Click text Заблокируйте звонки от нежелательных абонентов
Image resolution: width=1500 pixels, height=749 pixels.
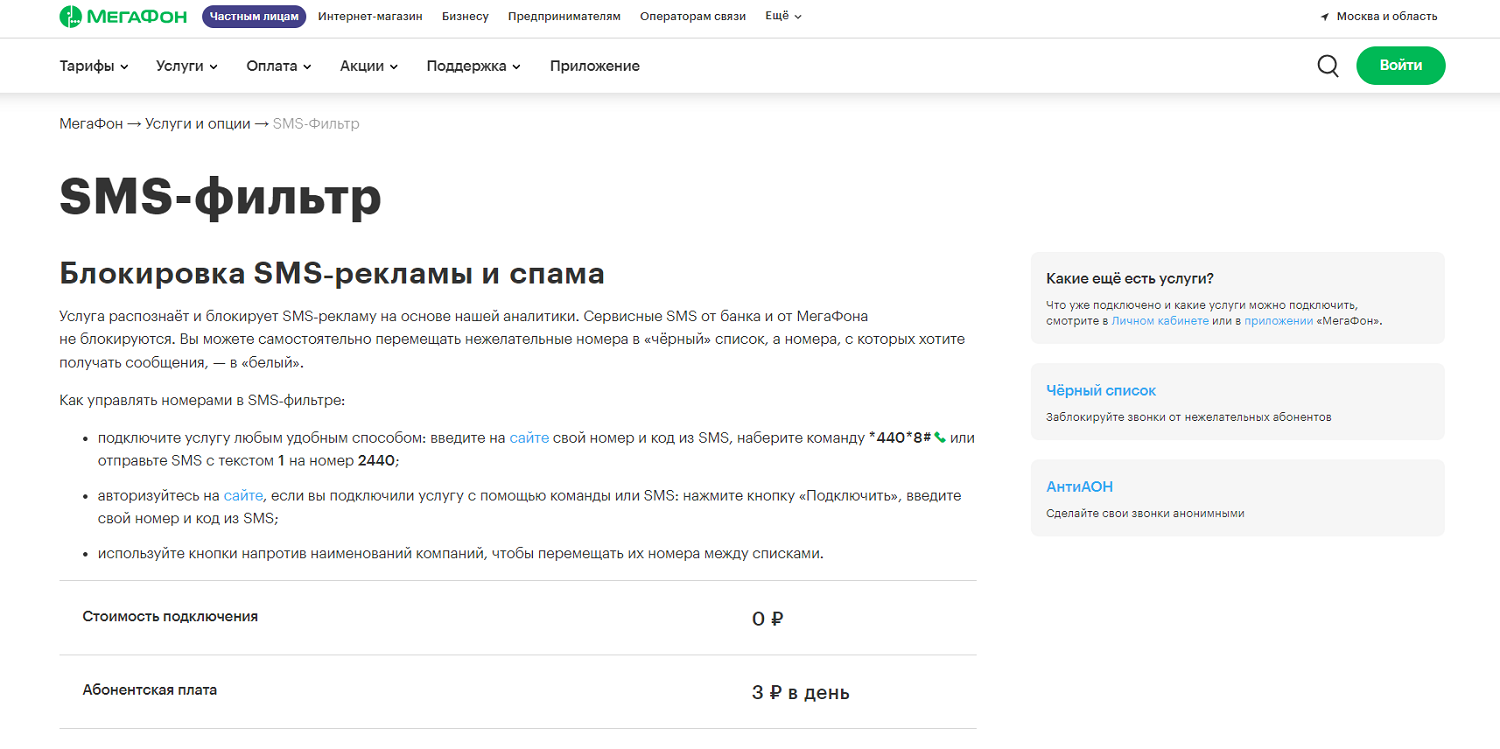(1189, 417)
